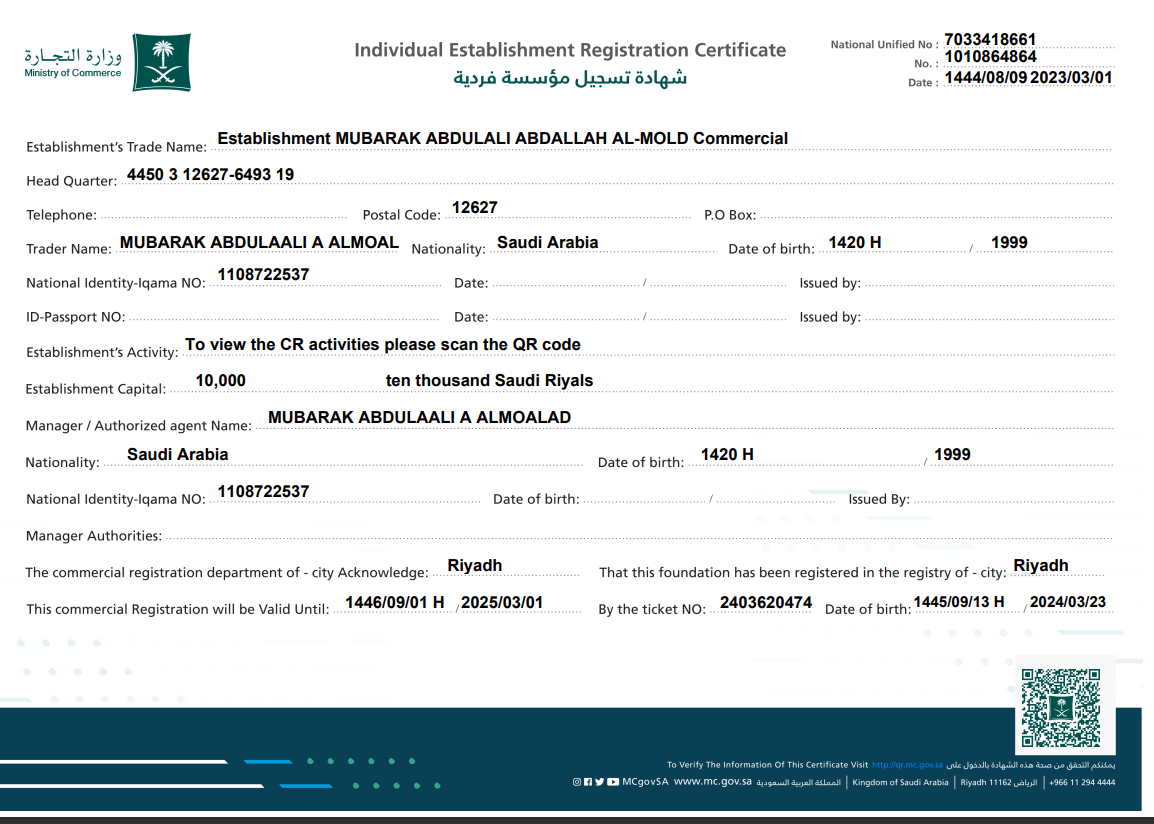
Task: Click the Manager name MUBARAK ABDULAALI A ALMOALAD
Action: [419, 418]
